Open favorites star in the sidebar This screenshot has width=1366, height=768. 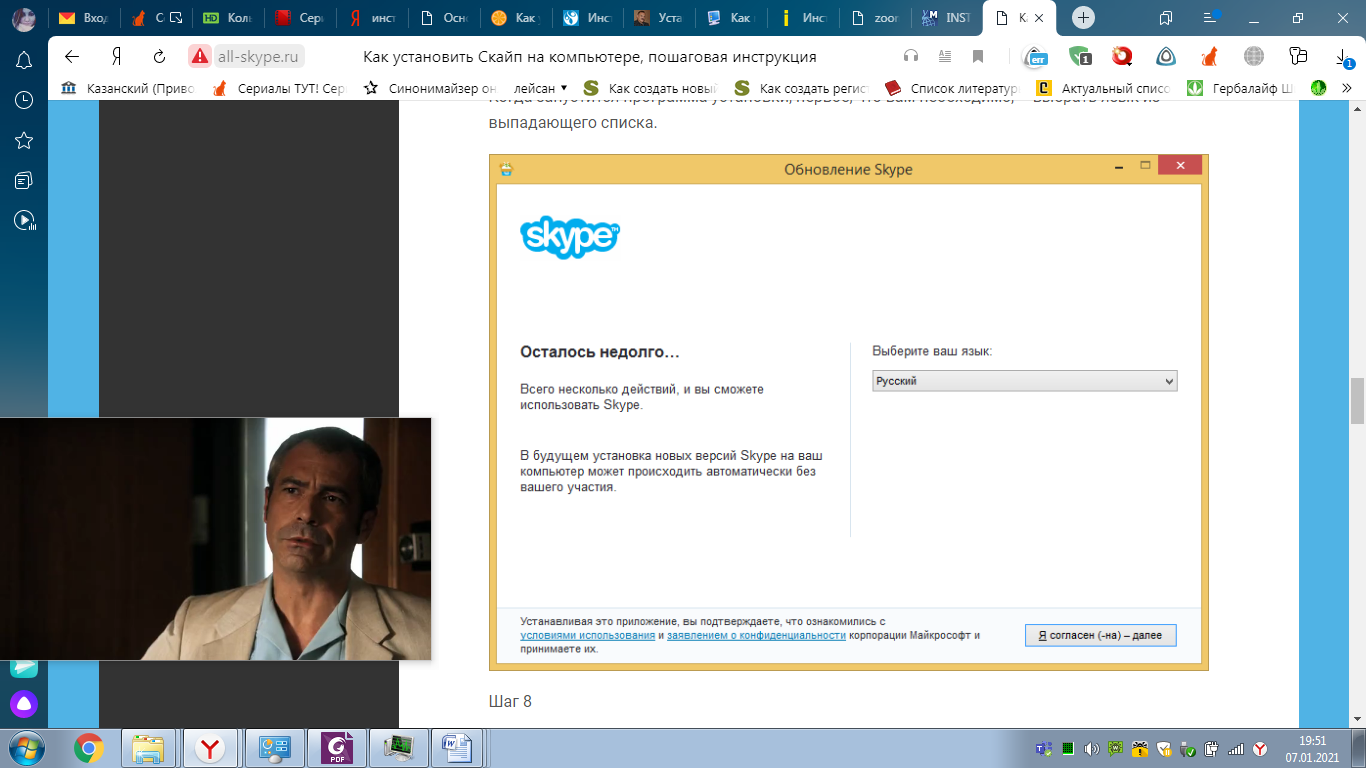pos(24,140)
